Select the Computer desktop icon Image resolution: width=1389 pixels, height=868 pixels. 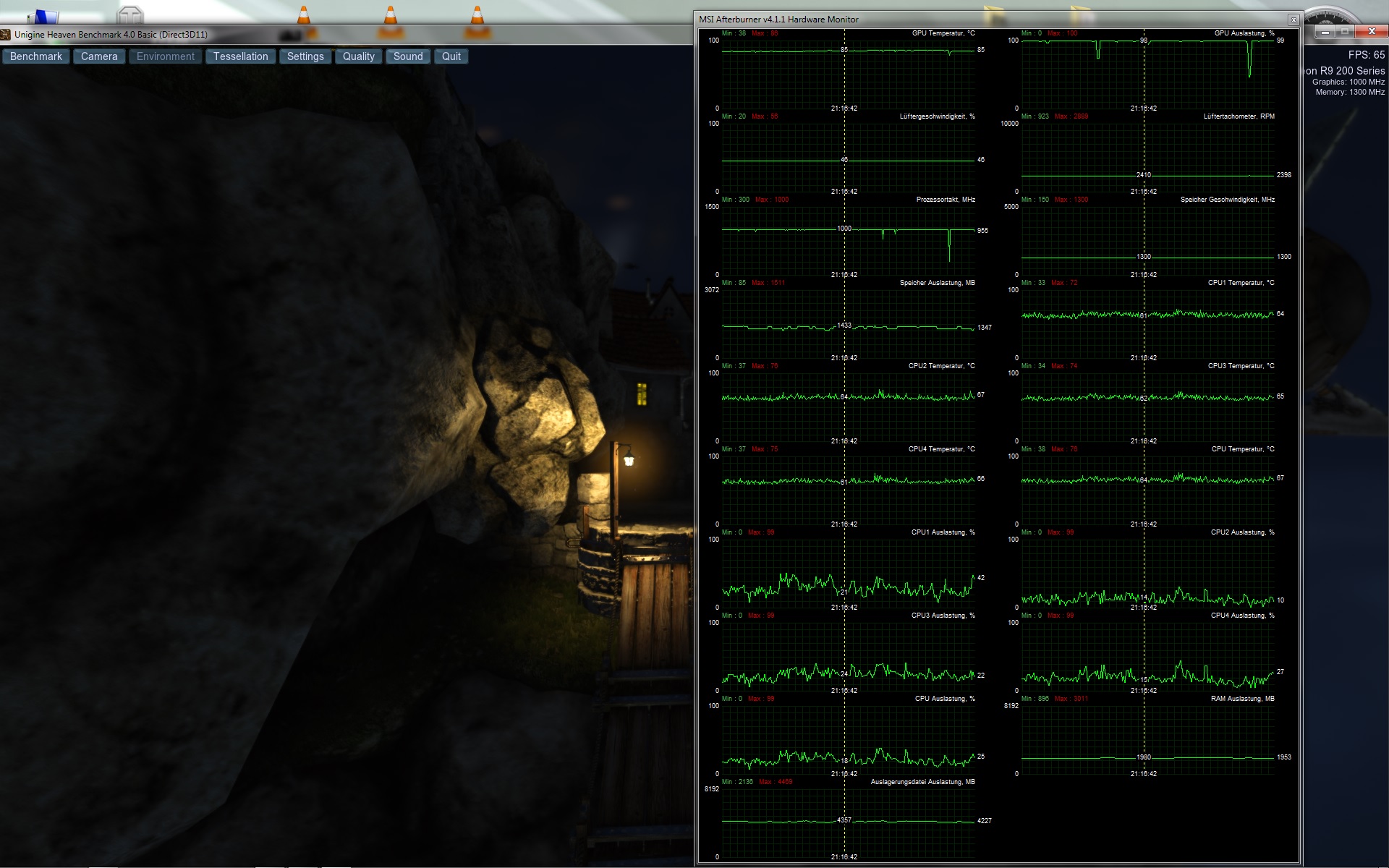tap(45, 14)
